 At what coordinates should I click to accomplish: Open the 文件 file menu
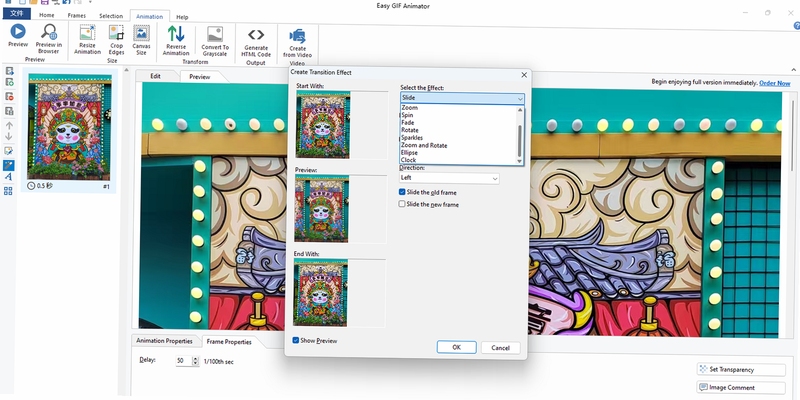click(17, 14)
